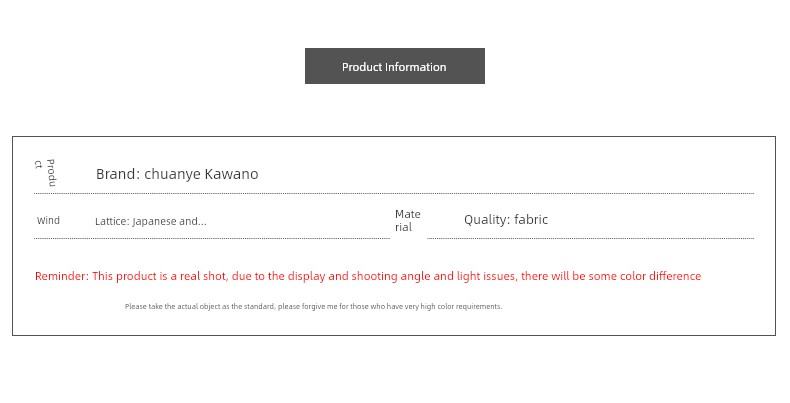
Task: Click the Wind label
Action: tap(48, 220)
